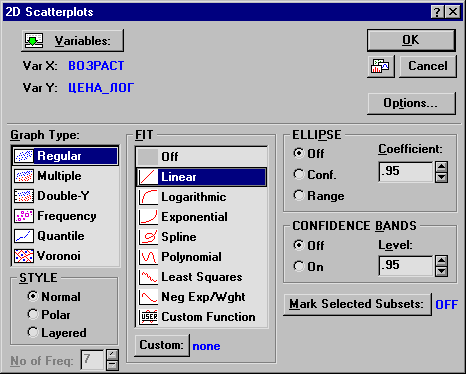
Task: Decrease the Confidence Bands Level
Action: 441,271
